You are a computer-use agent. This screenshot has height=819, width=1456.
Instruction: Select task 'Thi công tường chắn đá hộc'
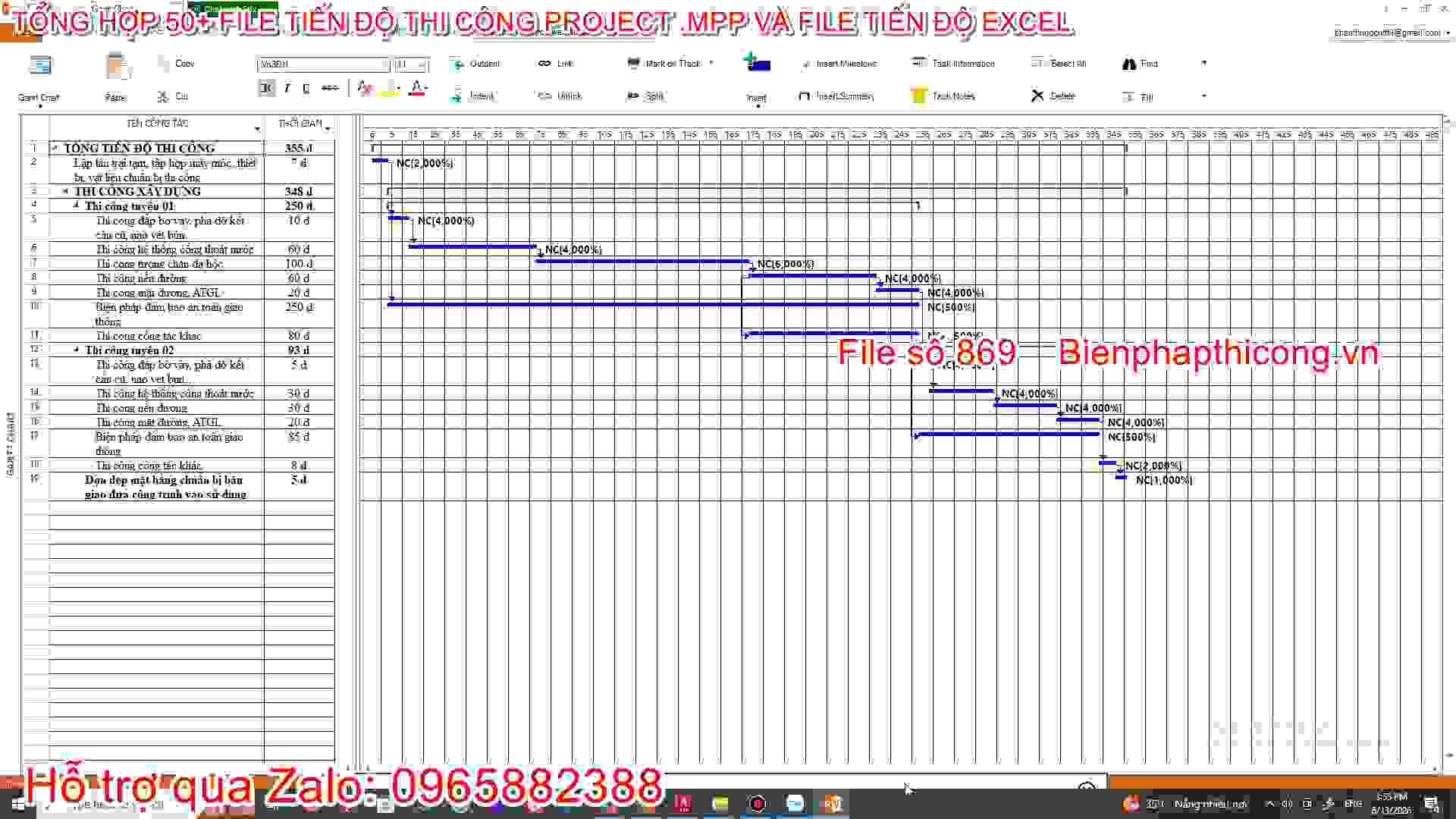tap(159, 264)
